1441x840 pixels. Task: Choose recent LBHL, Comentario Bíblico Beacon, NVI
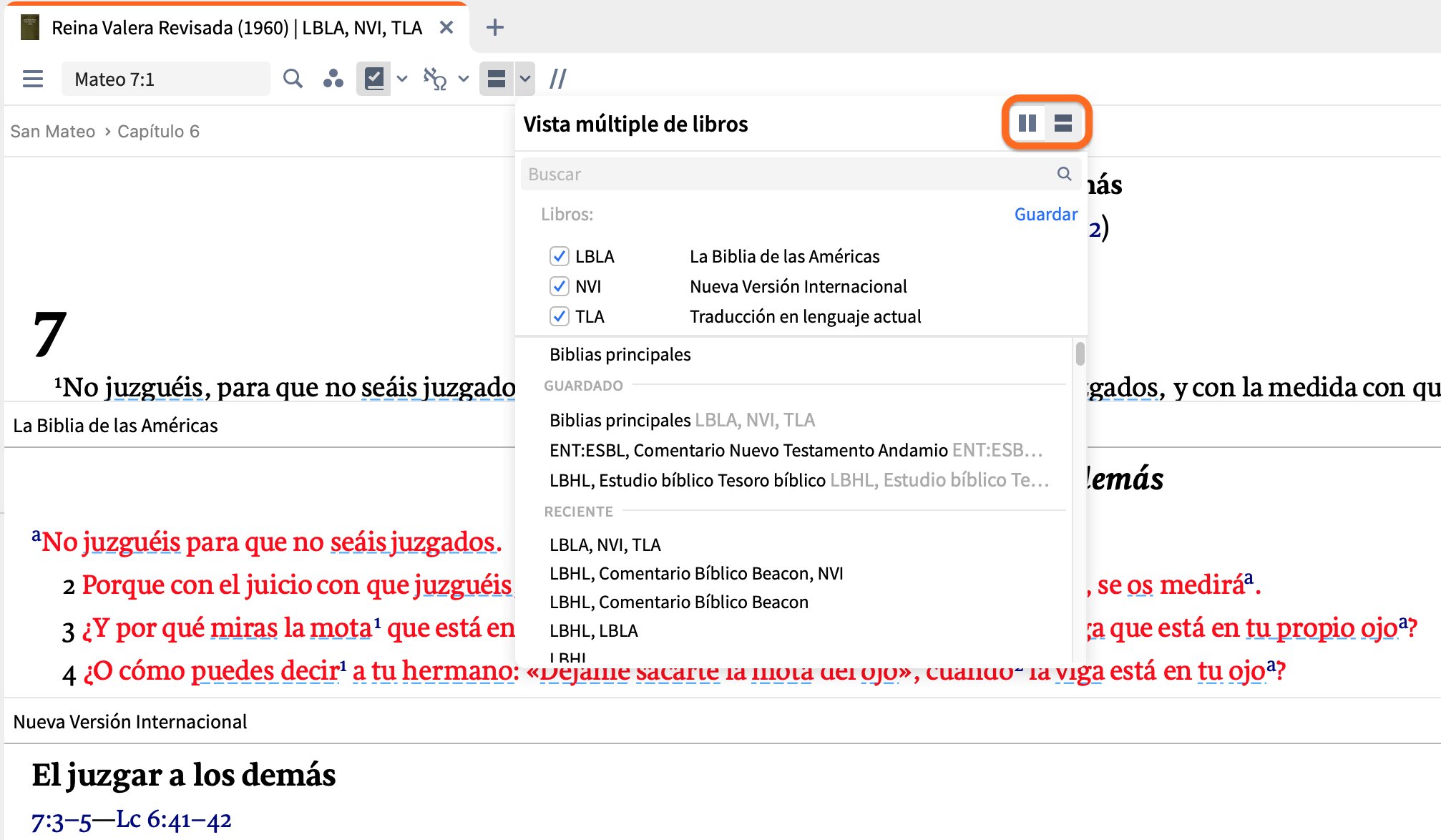point(696,573)
